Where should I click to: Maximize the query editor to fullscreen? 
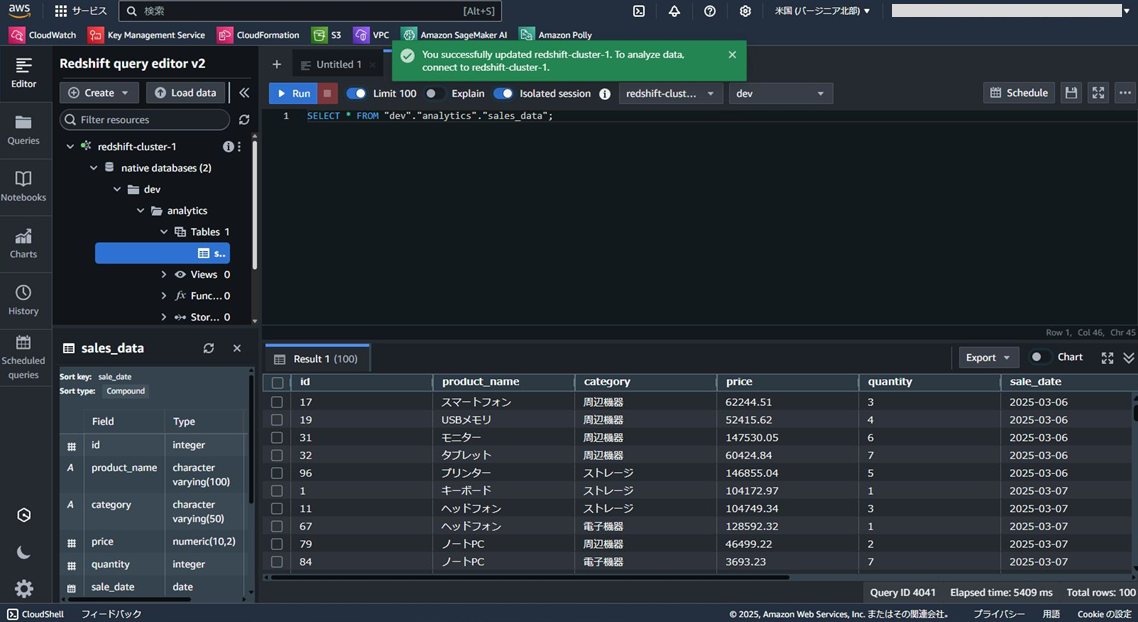click(x=1098, y=92)
